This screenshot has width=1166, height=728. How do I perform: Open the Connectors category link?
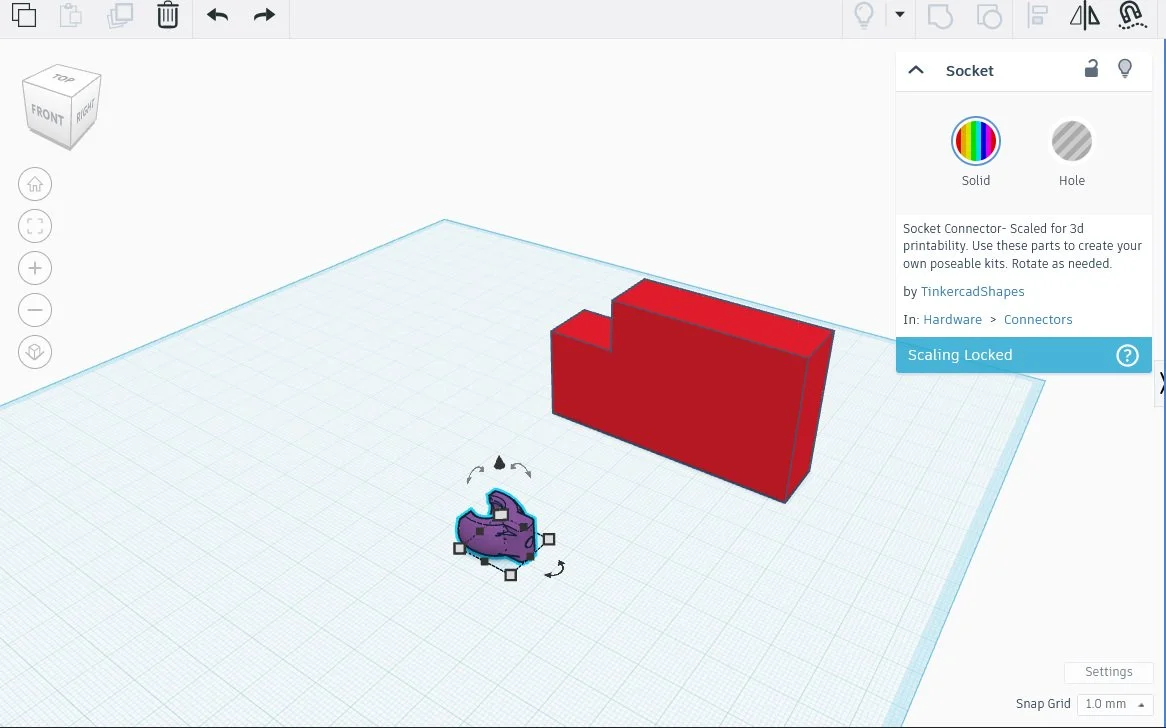click(1038, 319)
